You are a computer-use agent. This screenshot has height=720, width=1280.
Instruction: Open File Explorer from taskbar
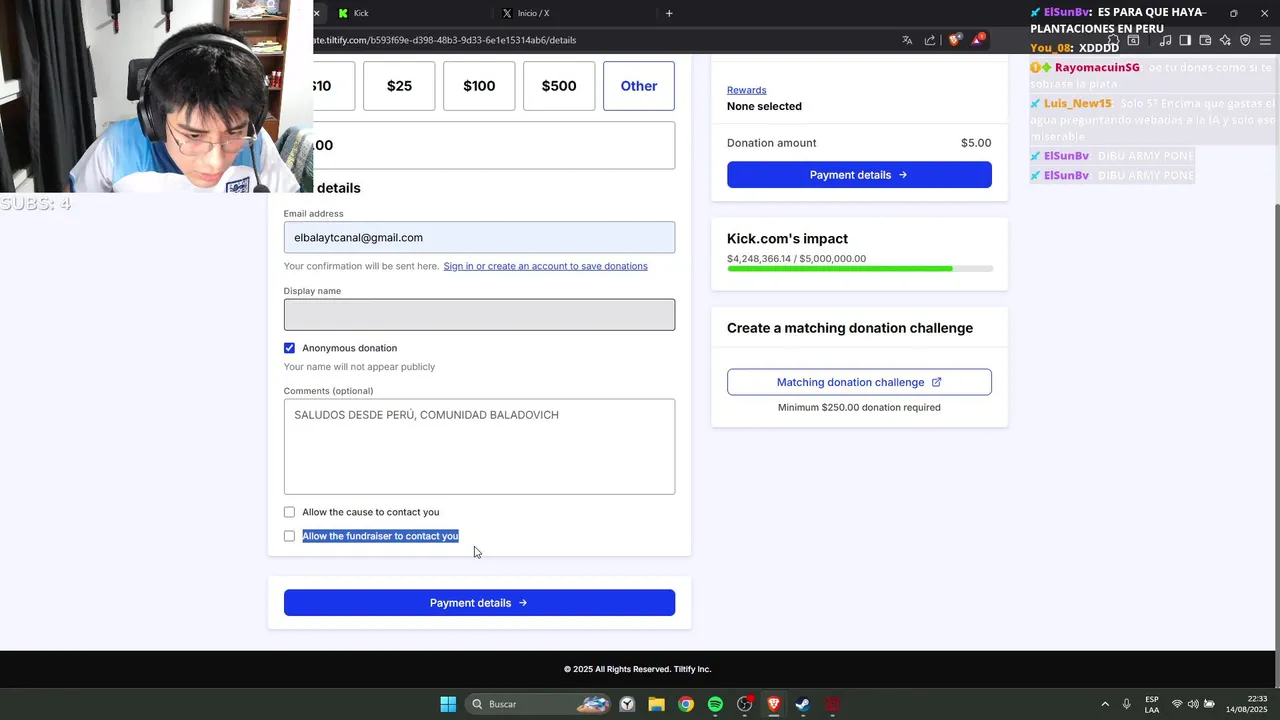(x=656, y=704)
